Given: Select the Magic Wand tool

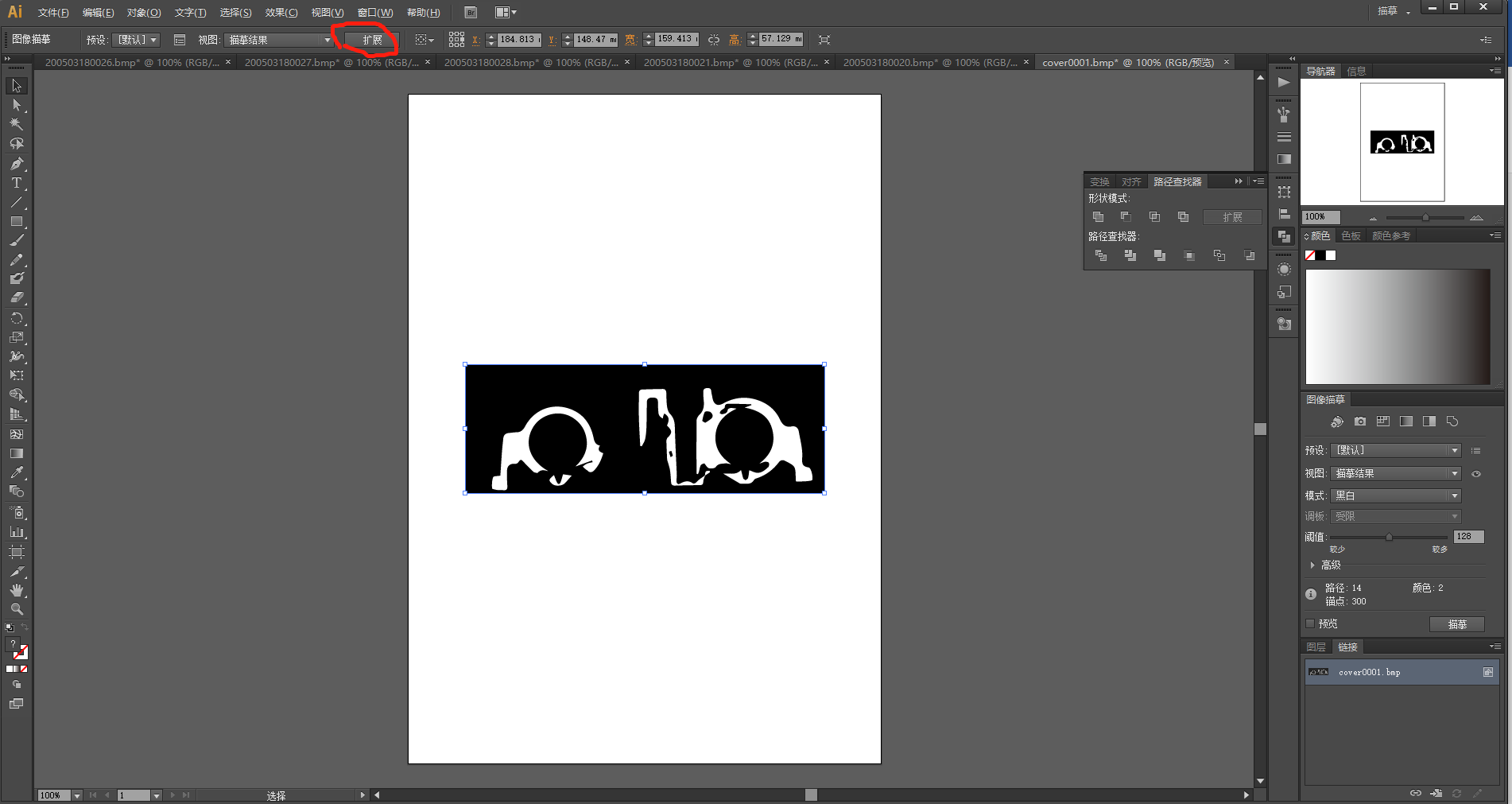Looking at the screenshot, I should coord(17,124).
